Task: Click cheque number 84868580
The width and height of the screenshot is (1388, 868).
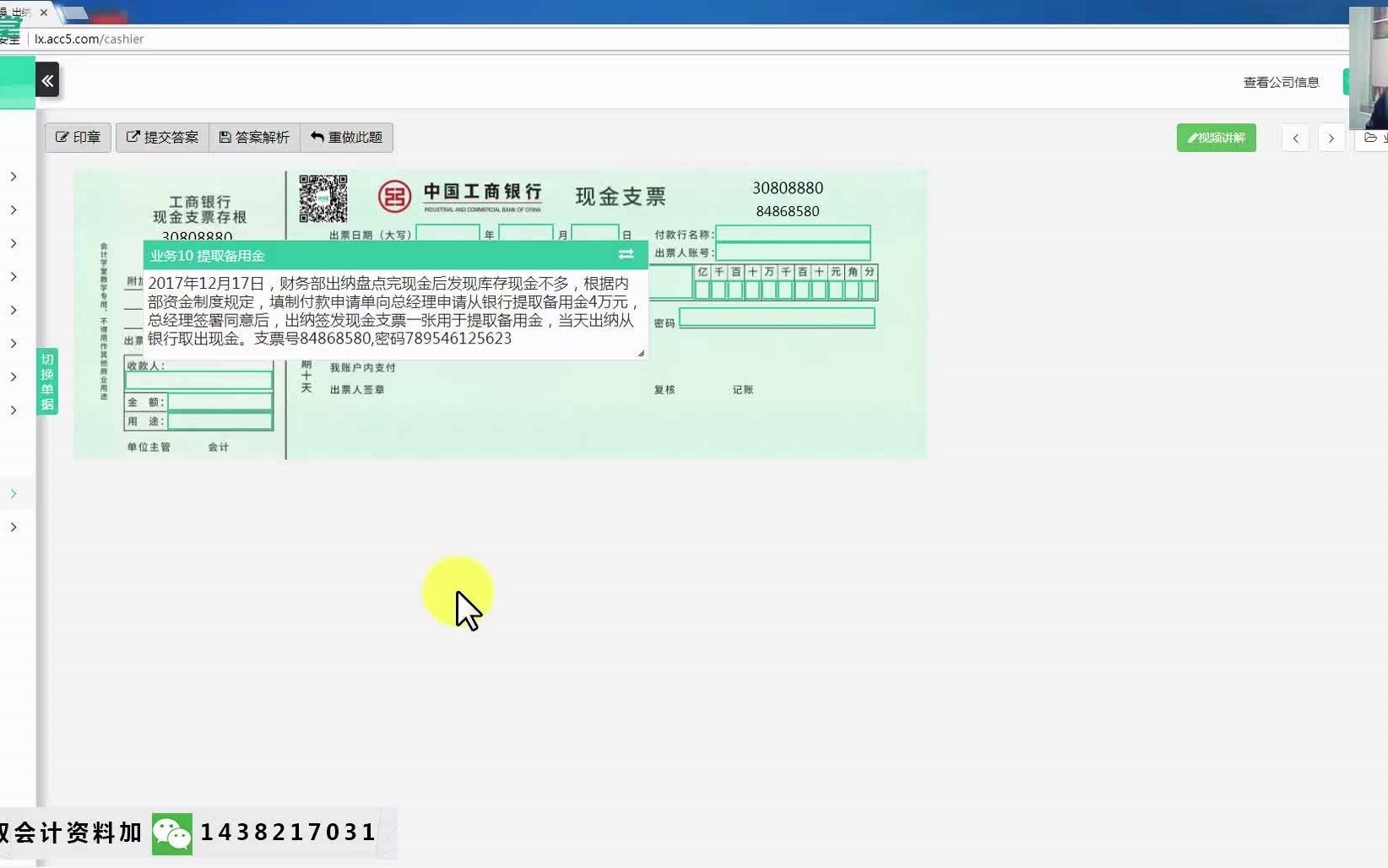Action: (x=788, y=211)
